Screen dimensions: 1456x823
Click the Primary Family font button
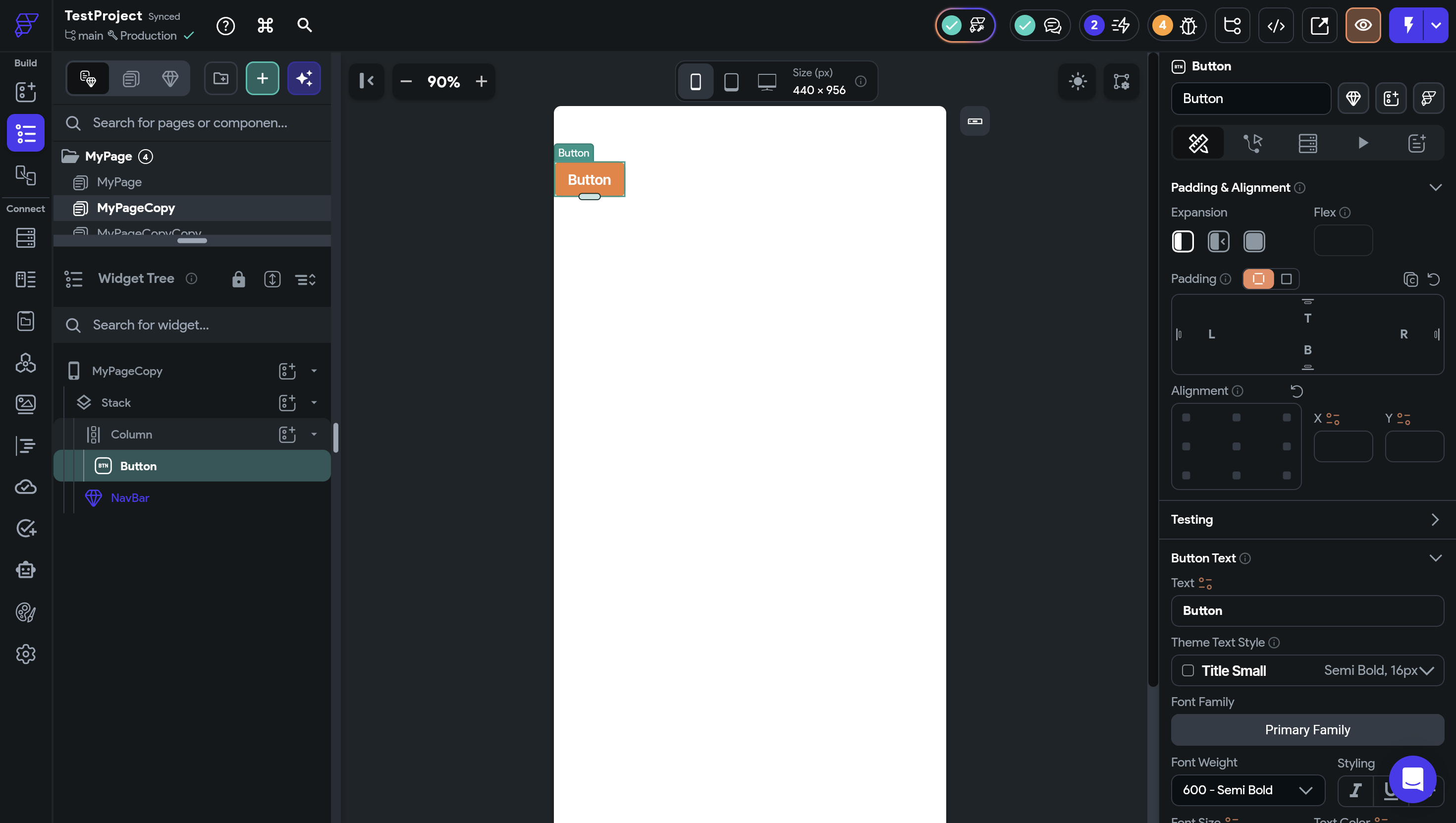(1307, 729)
